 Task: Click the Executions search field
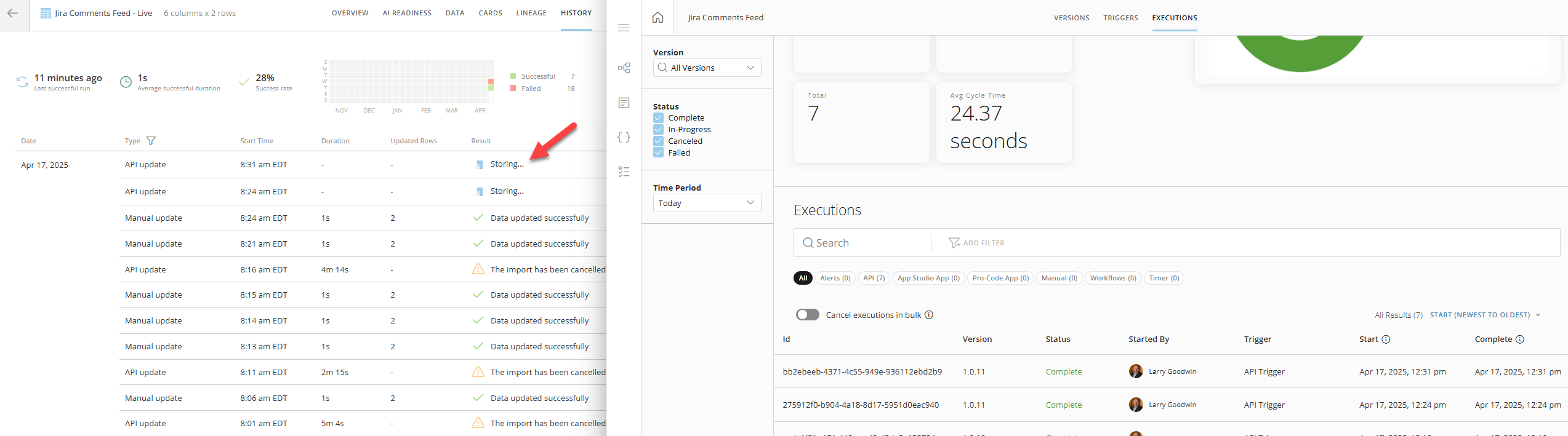(x=862, y=243)
